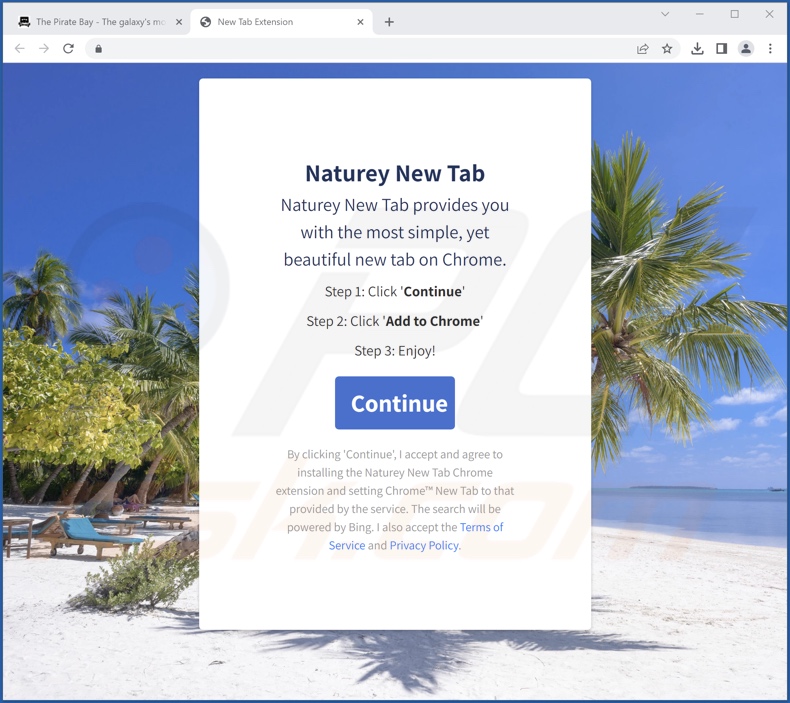Open the Privacy Policy link
The height and width of the screenshot is (703, 790).
tap(424, 545)
